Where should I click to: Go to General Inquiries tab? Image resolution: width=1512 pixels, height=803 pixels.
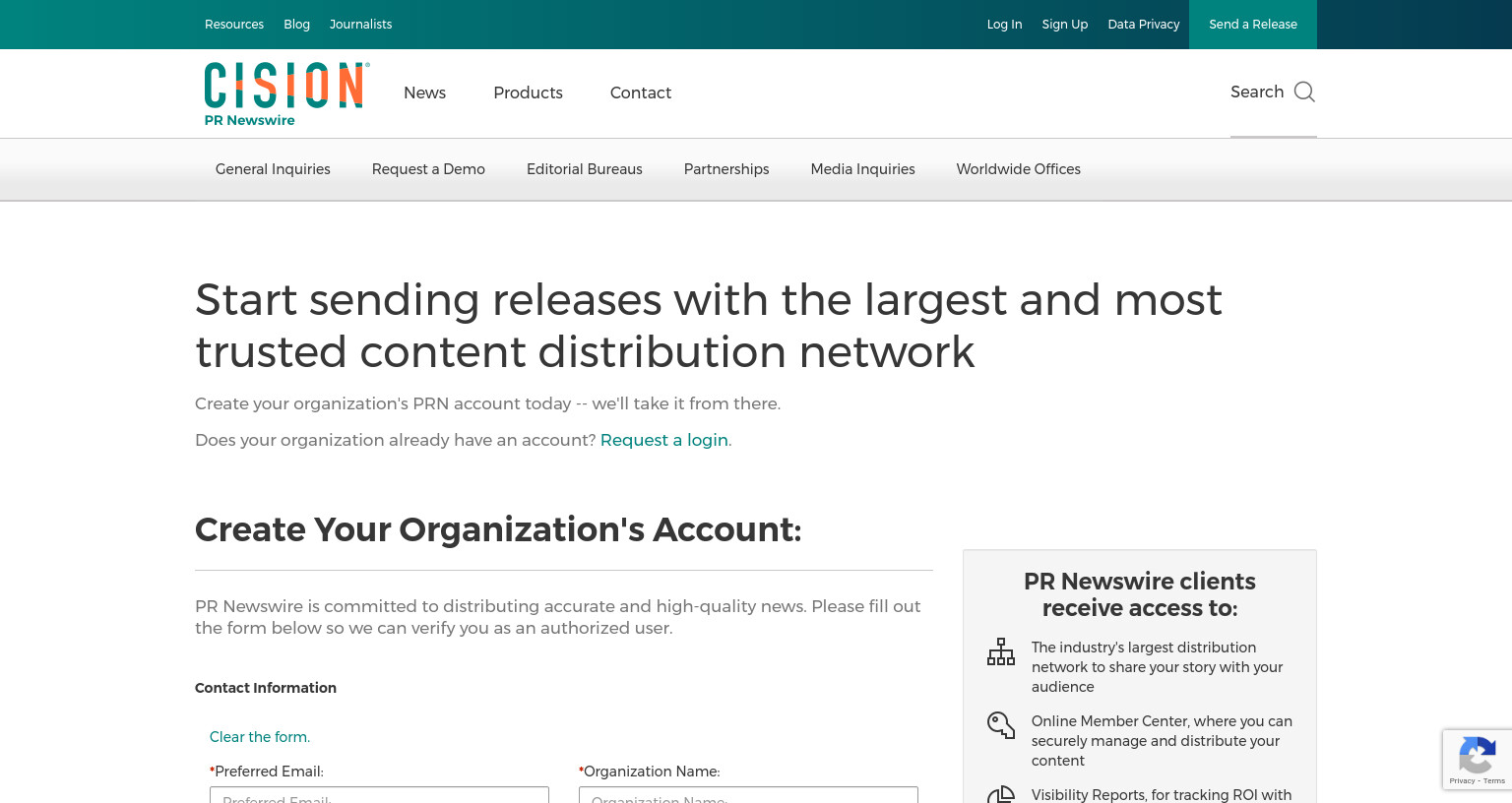pos(273,169)
